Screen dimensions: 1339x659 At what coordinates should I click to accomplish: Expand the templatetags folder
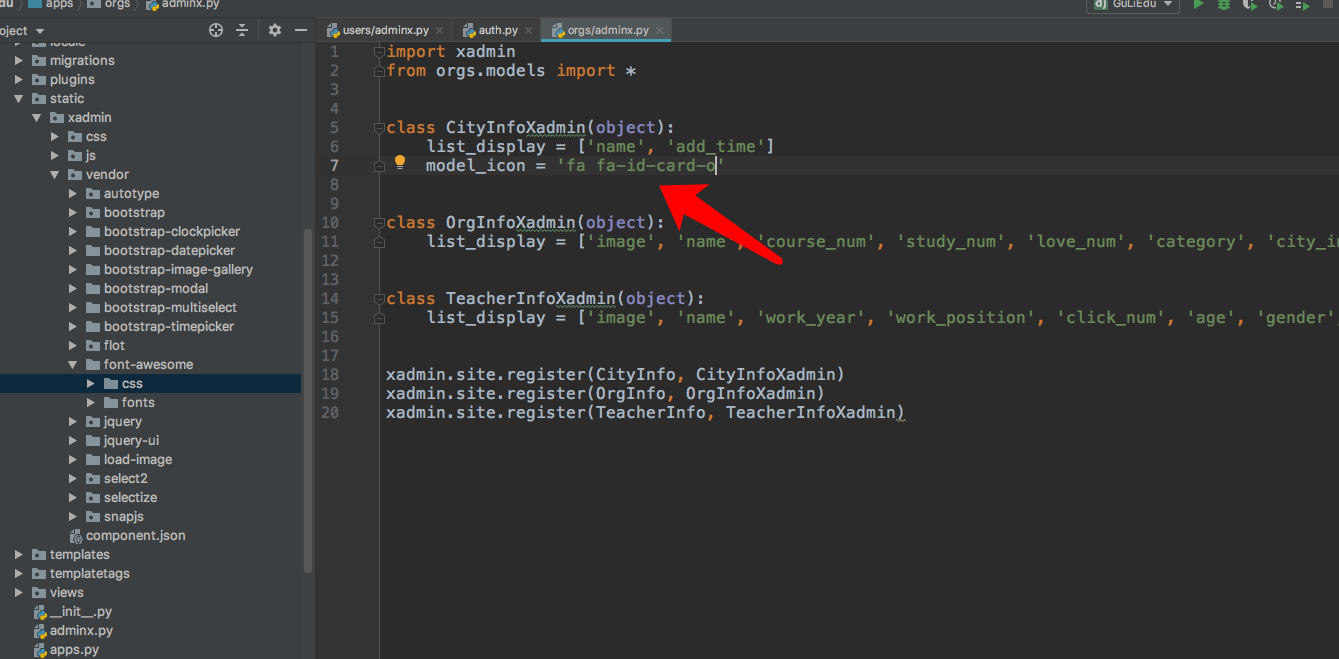(x=18, y=574)
